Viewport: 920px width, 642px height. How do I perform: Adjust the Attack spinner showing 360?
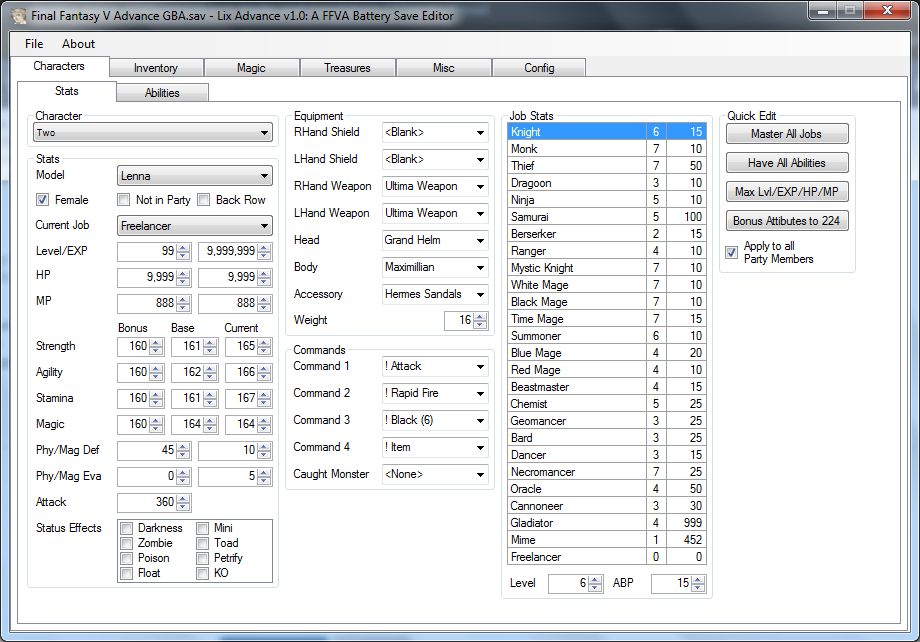tap(183, 503)
